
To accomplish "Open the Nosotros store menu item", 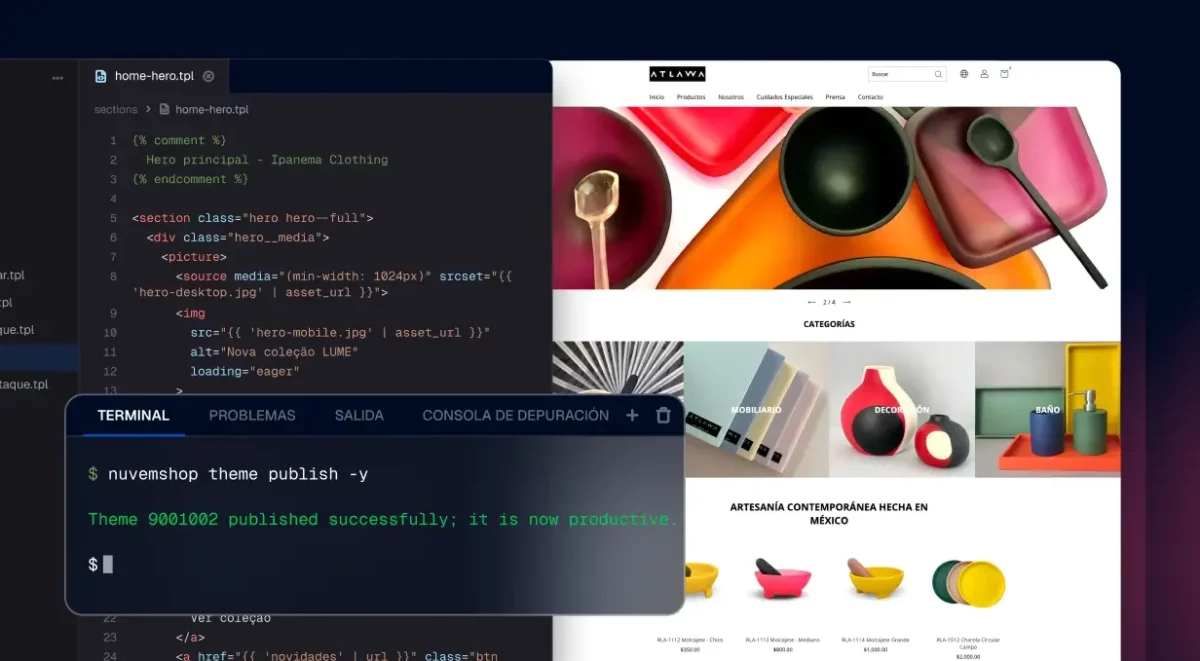I will pyautogui.click(x=731, y=97).
